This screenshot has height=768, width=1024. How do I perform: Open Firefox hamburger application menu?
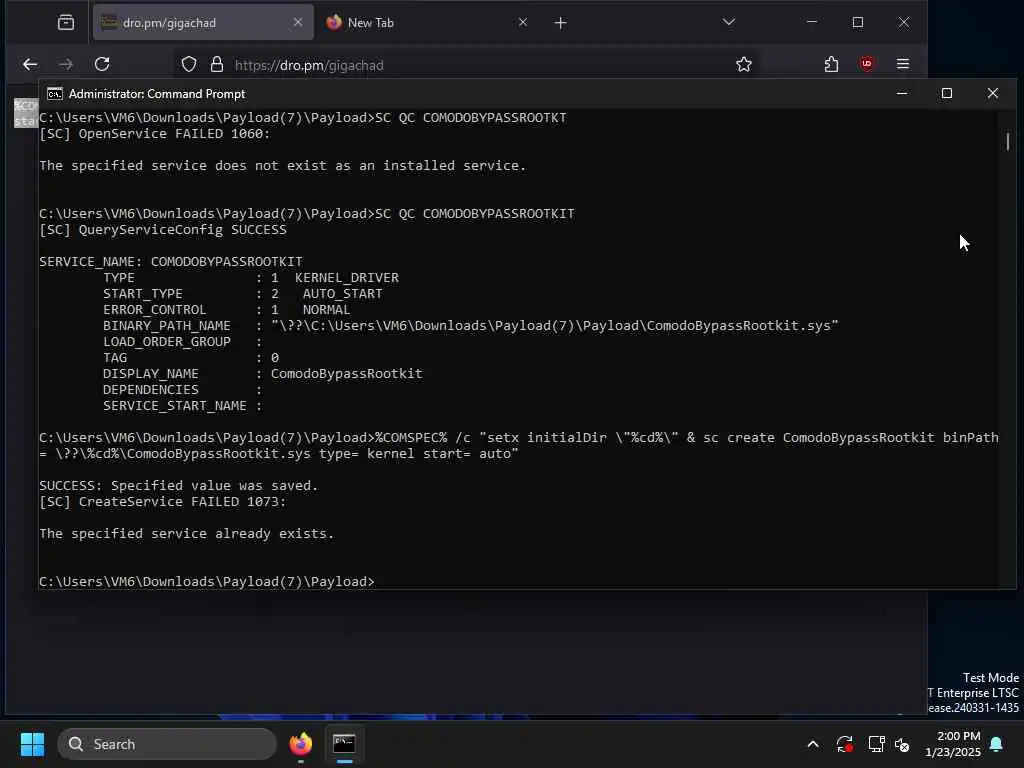point(903,63)
